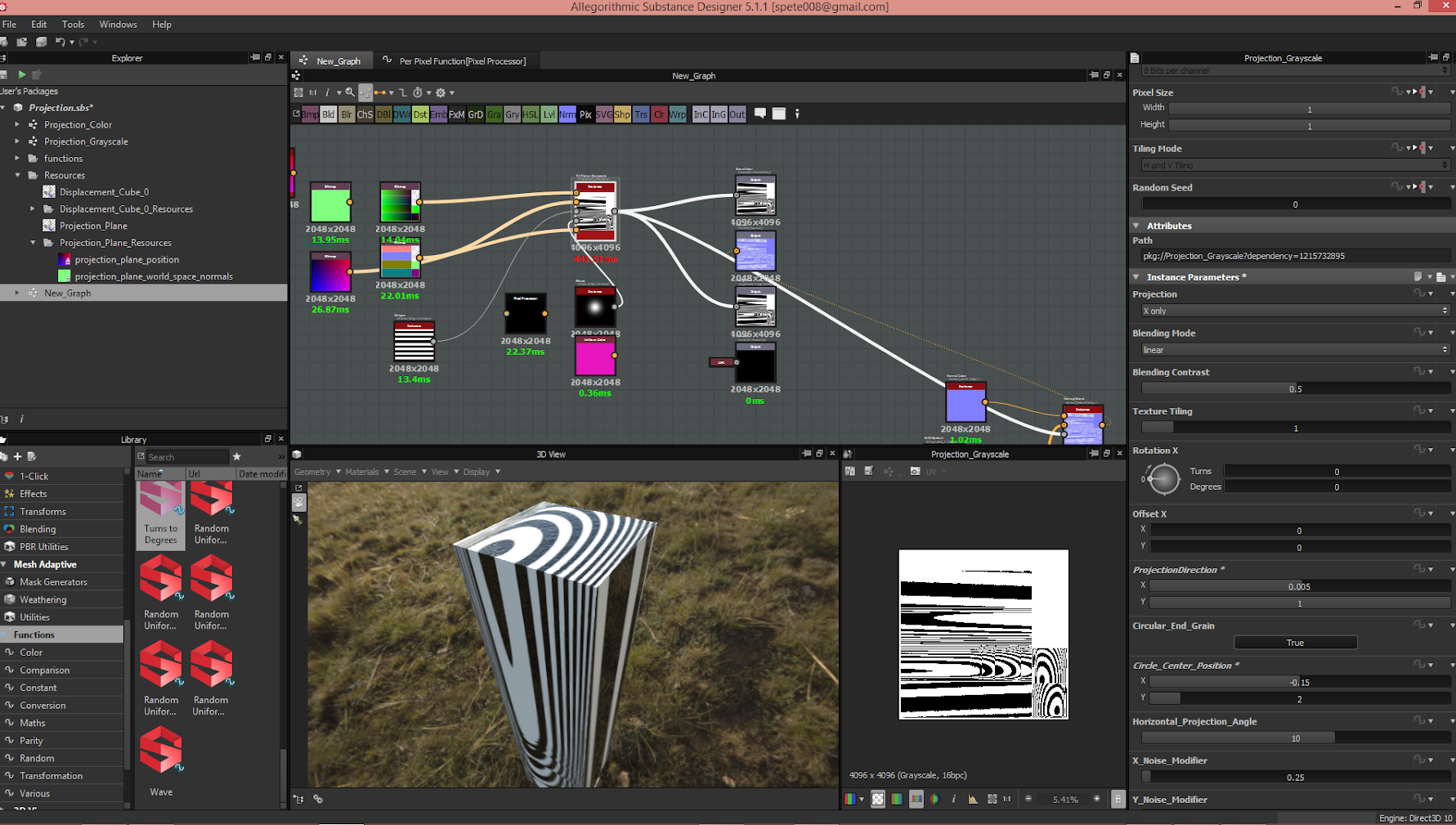1456x825 pixels.
Task: Toggle transparency checkerboard in 2D view
Action: (x=878, y=799)
